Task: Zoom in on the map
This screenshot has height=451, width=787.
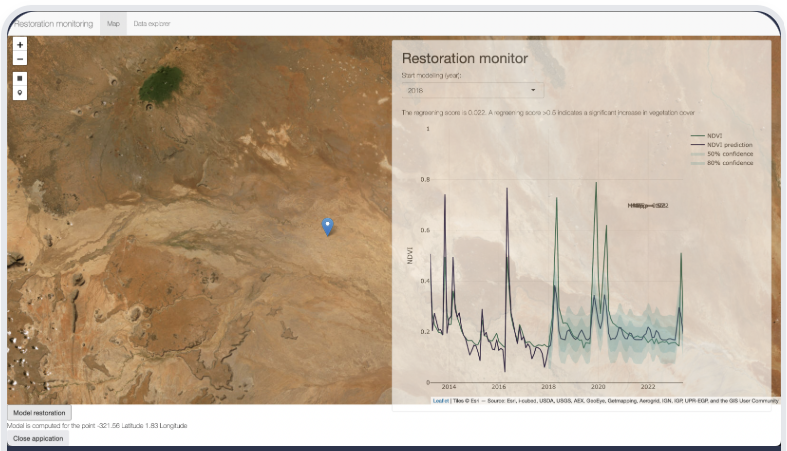Action: [20, 45]
